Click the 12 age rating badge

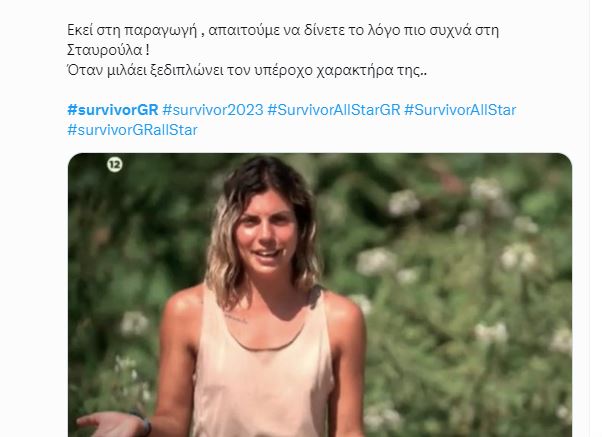click(114, 165)
